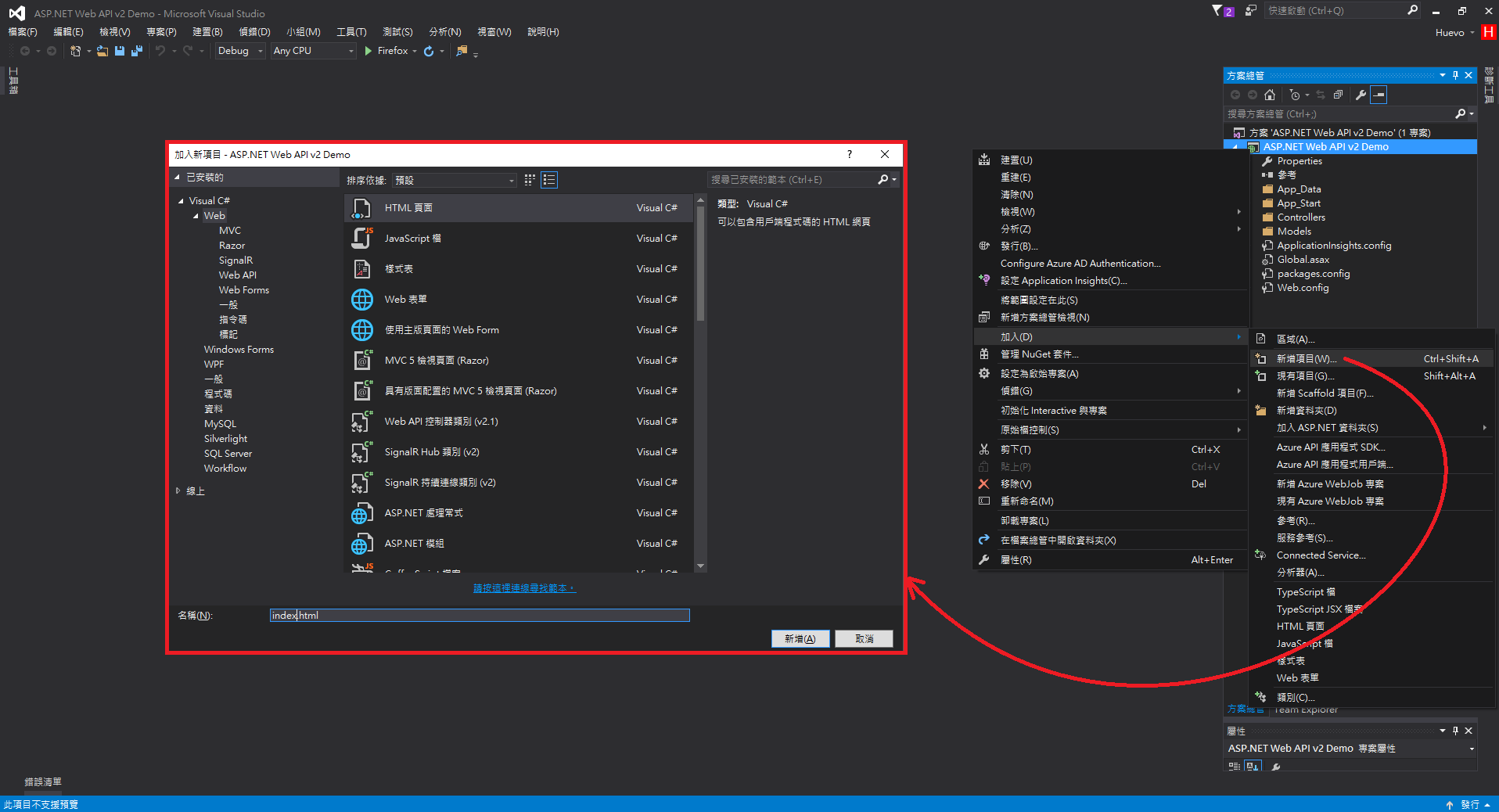1499x812 pixels.
Task: Collapse the 已安裝的 section
Action: pyautogui.click(x=178, y=178)
